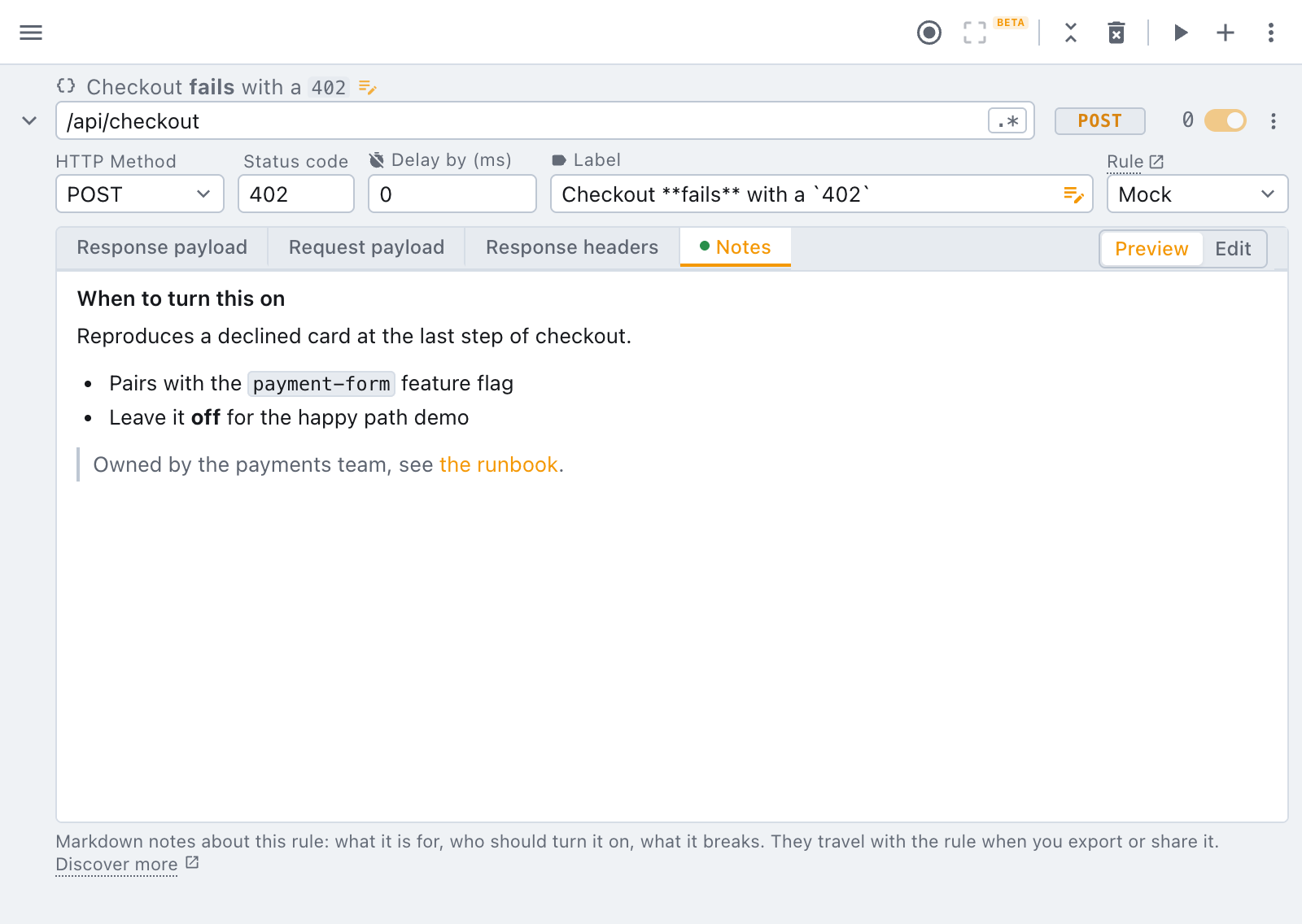Image resolution: width=1302 pixels, height=924 pixels.
Task: Click the label tag icon
Action: 559,160
